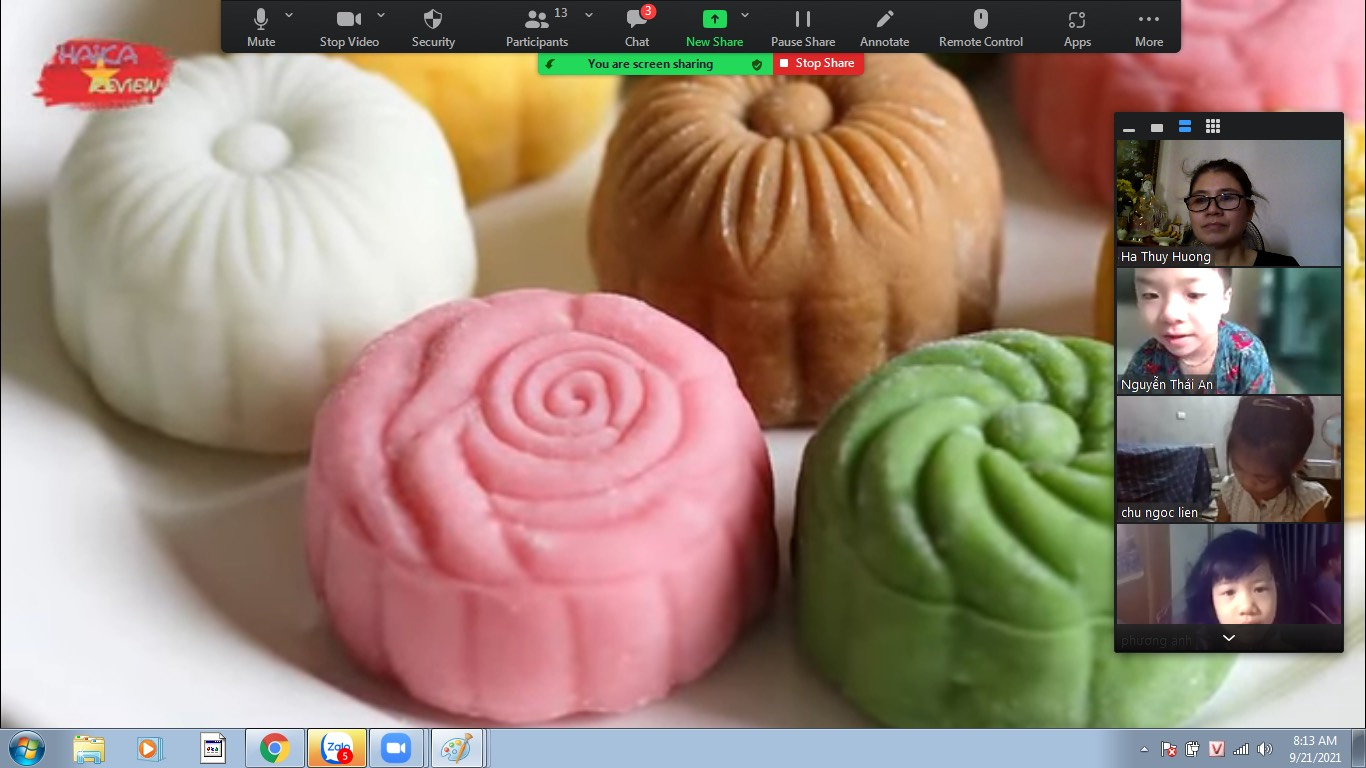The width and height of the screenshot is (1366, 768).
Task: Stop Video camera button
Action: [349, 27]
